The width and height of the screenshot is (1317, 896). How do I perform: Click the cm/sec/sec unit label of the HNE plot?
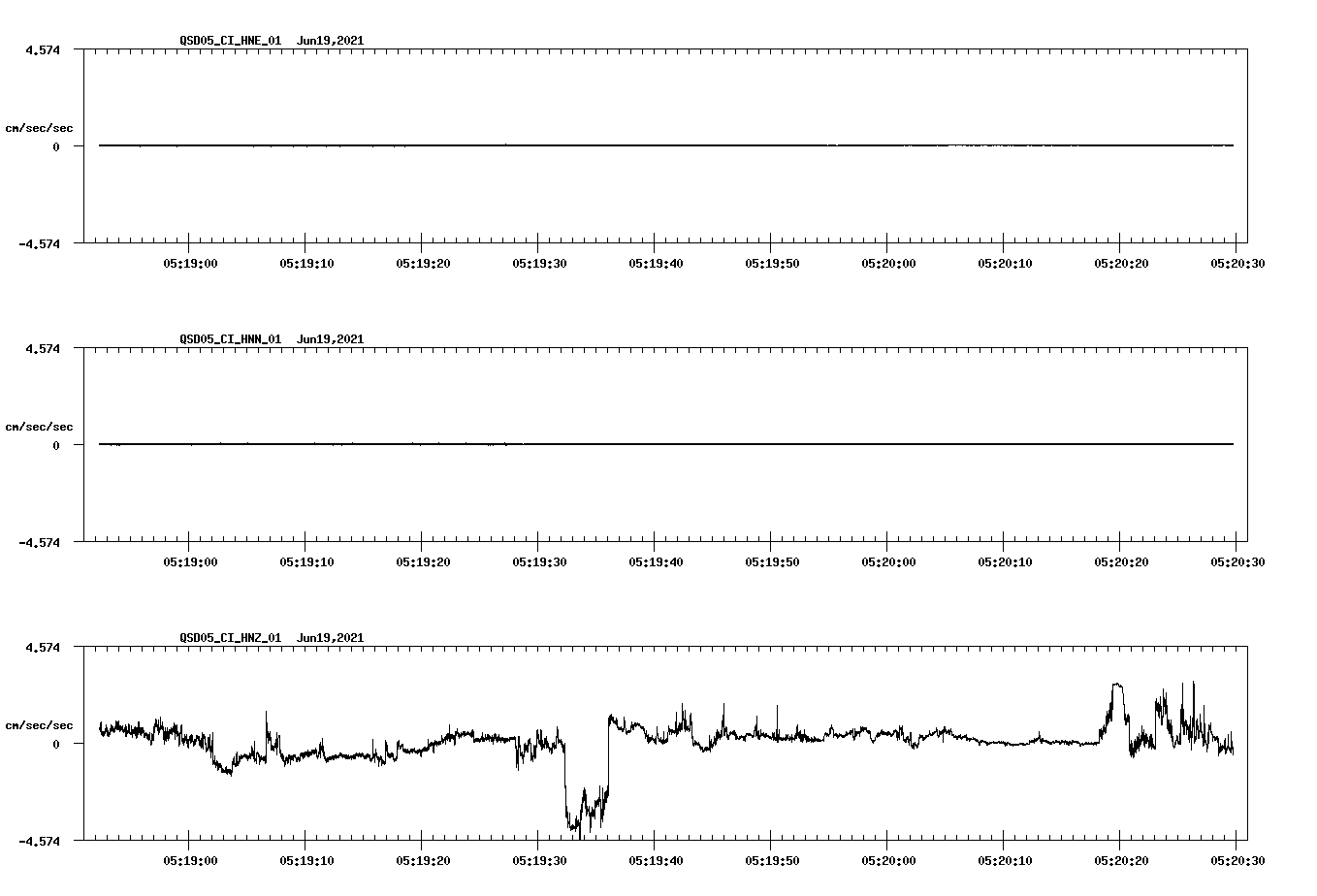point(39,128)
